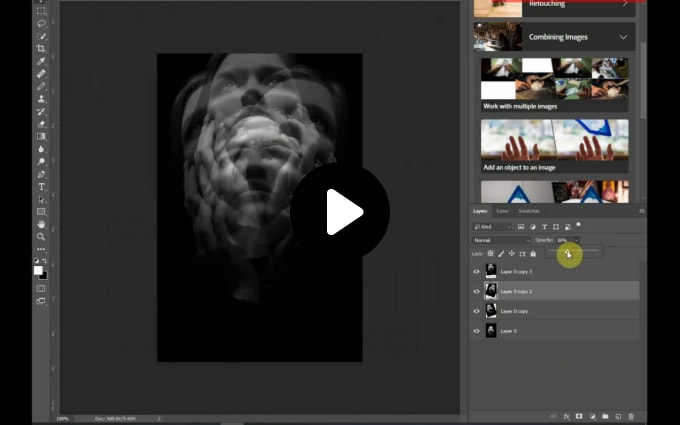This screenshot has height=425, width=680.
Task: Open the Layers panel flyout menu
Action: pos(641,211)
